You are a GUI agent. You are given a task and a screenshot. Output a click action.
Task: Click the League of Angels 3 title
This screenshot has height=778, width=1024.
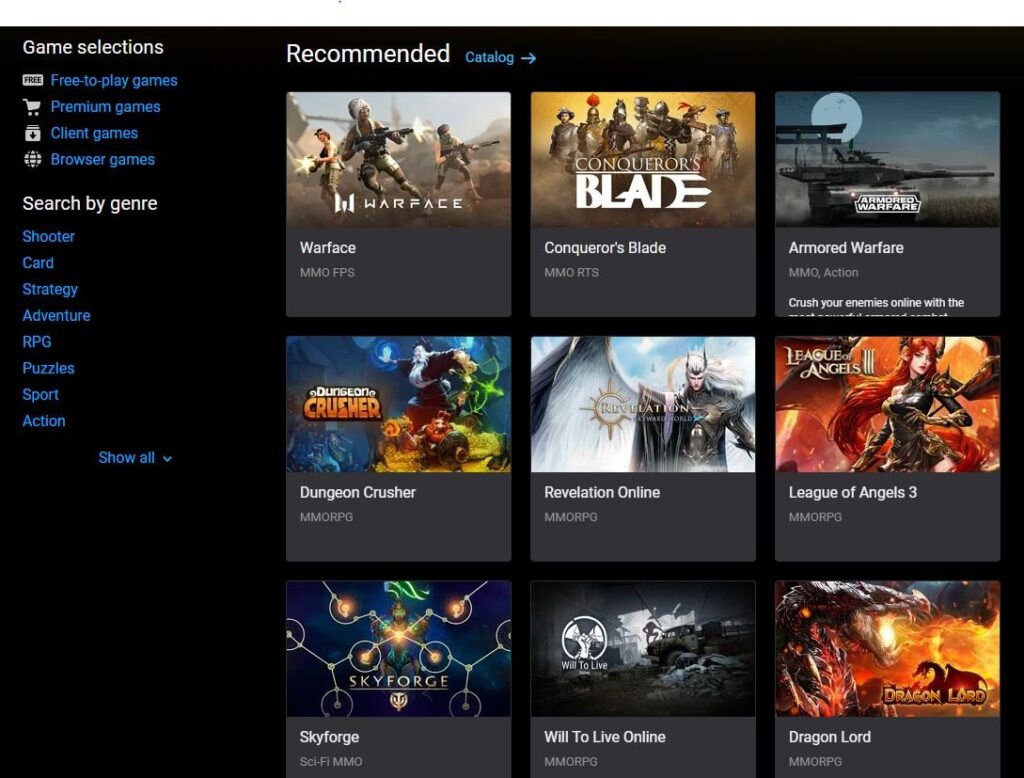852,493
